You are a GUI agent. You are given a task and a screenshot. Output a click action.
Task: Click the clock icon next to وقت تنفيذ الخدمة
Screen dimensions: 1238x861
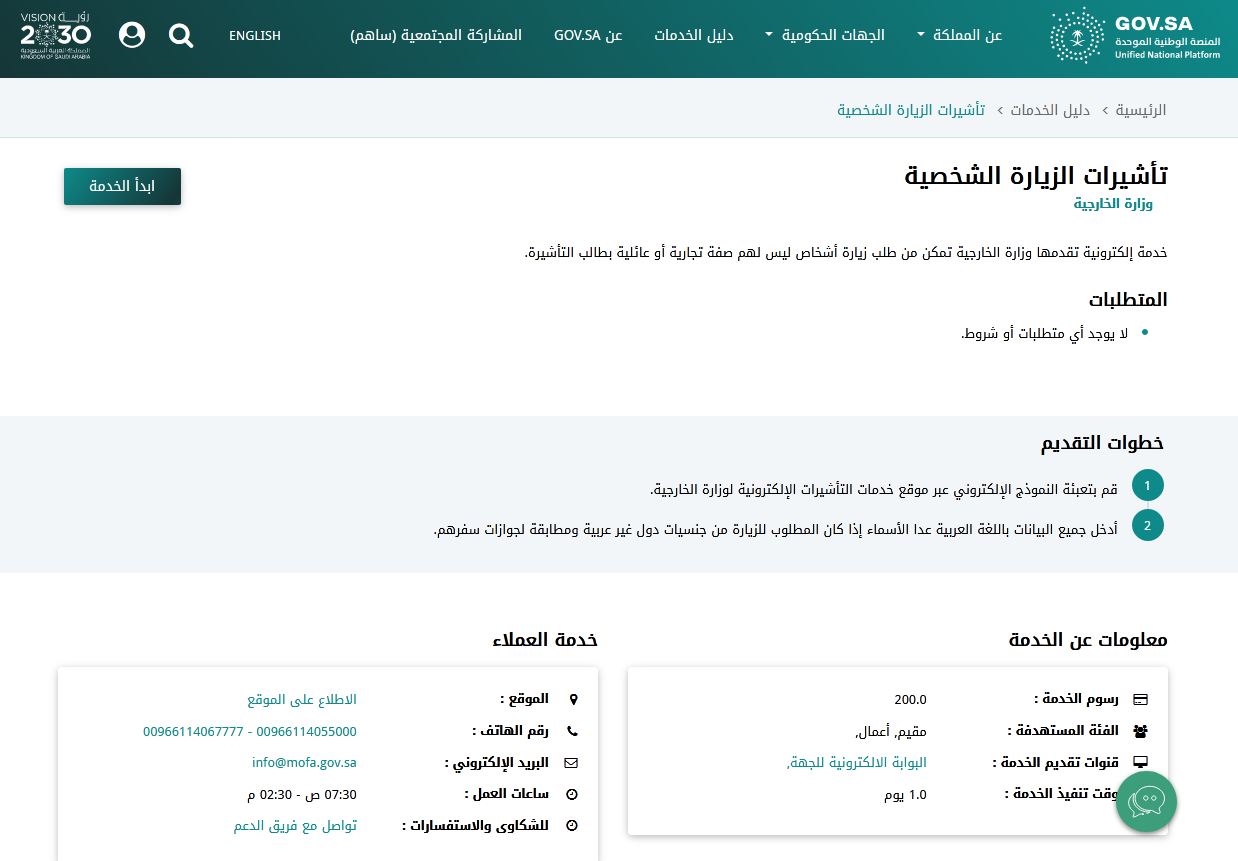(x=1141, y=793)
